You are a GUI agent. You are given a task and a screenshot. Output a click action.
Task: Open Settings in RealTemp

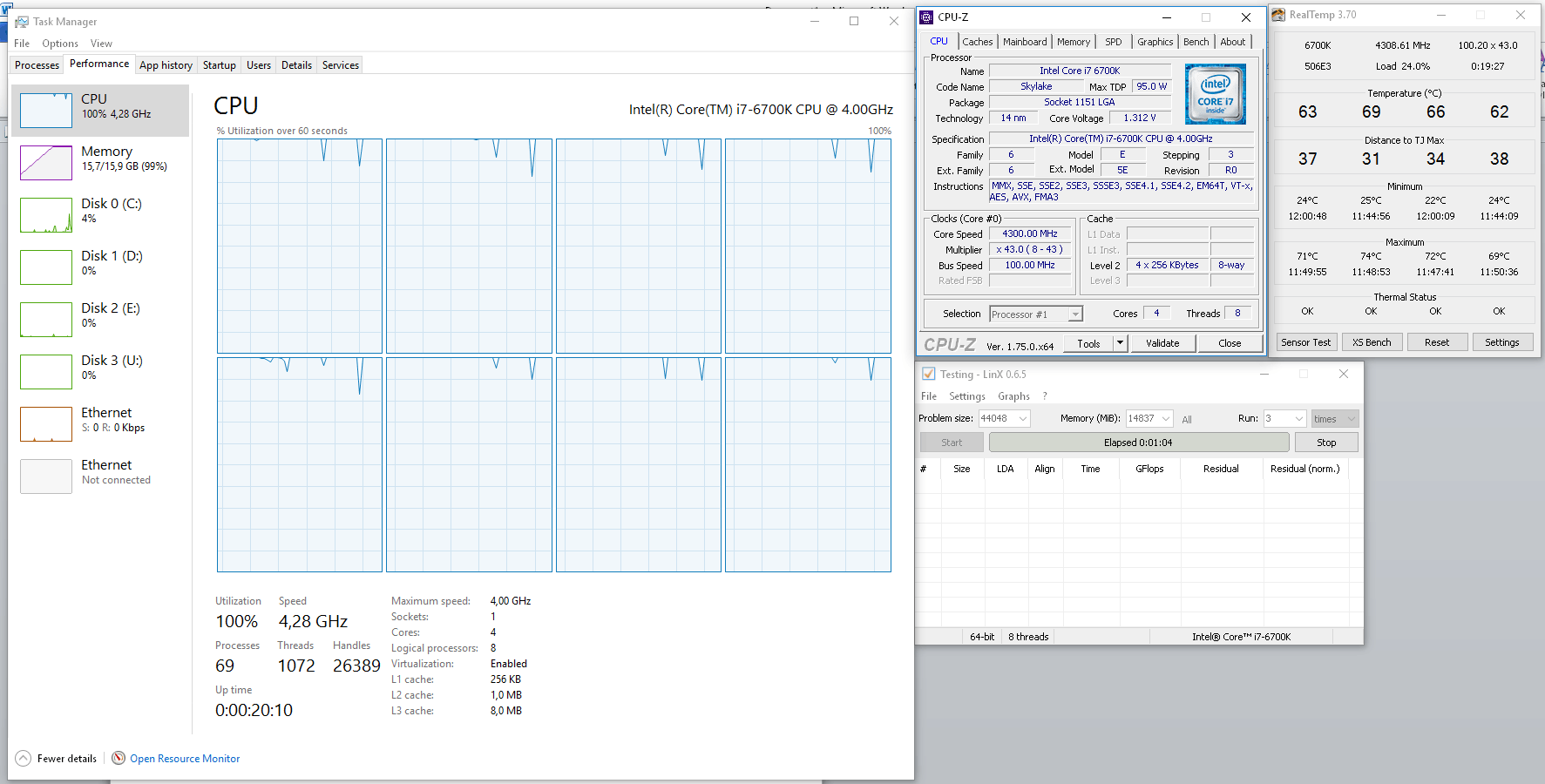coord(1502,342)
